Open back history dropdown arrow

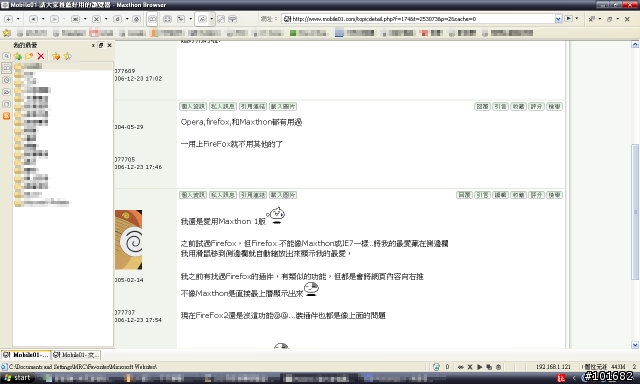[x=43, y=19]
